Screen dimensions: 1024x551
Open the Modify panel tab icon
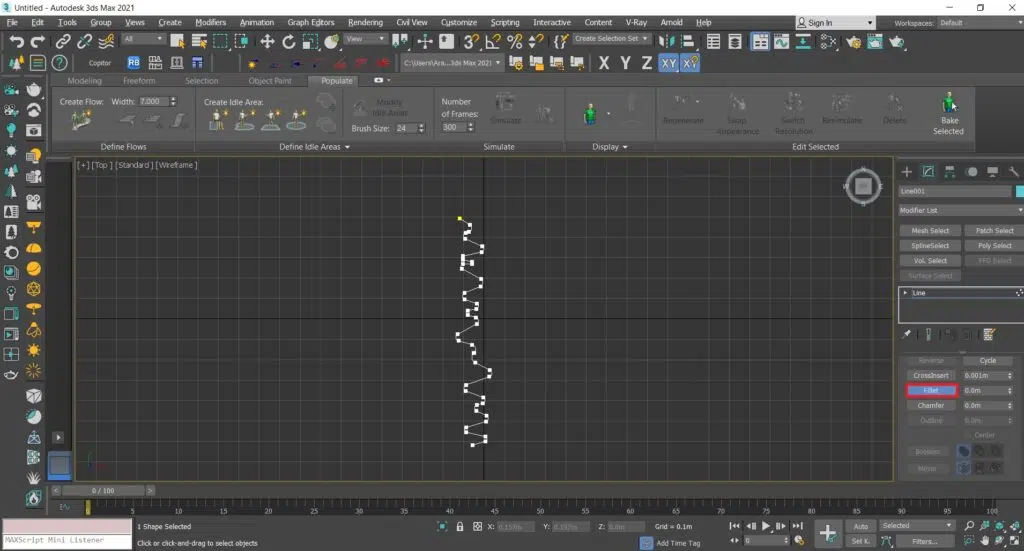click(x=928, y=172)
